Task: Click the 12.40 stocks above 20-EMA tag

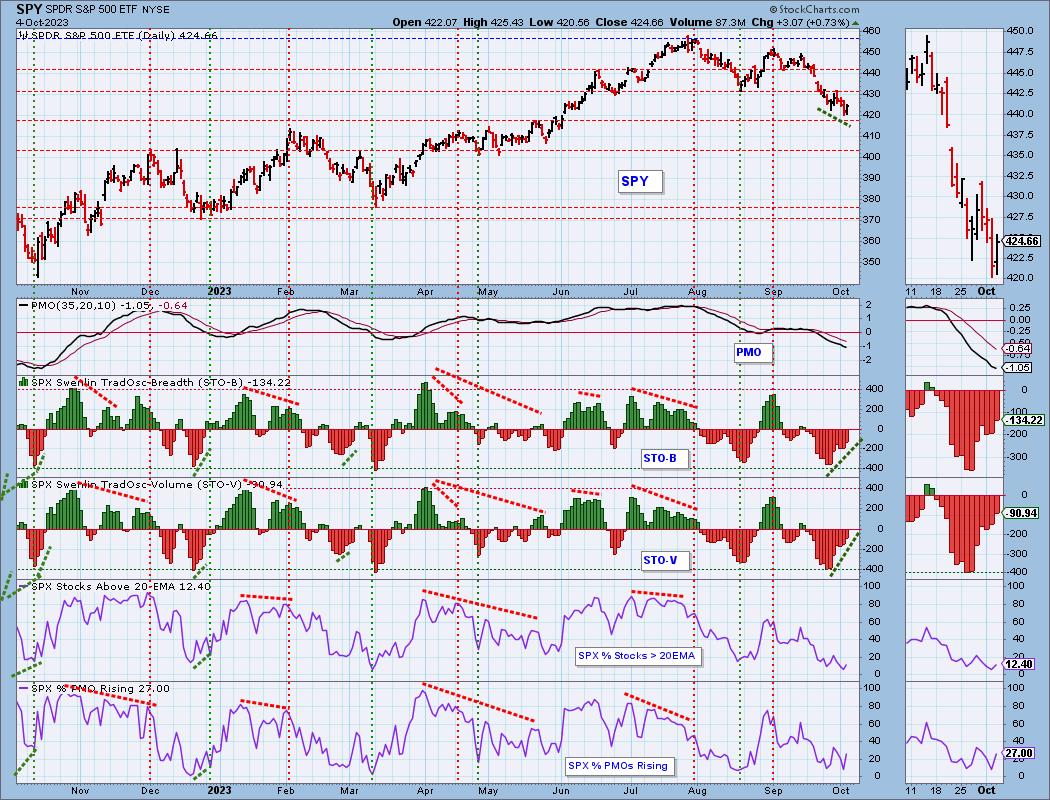Action: (1021, 664)
